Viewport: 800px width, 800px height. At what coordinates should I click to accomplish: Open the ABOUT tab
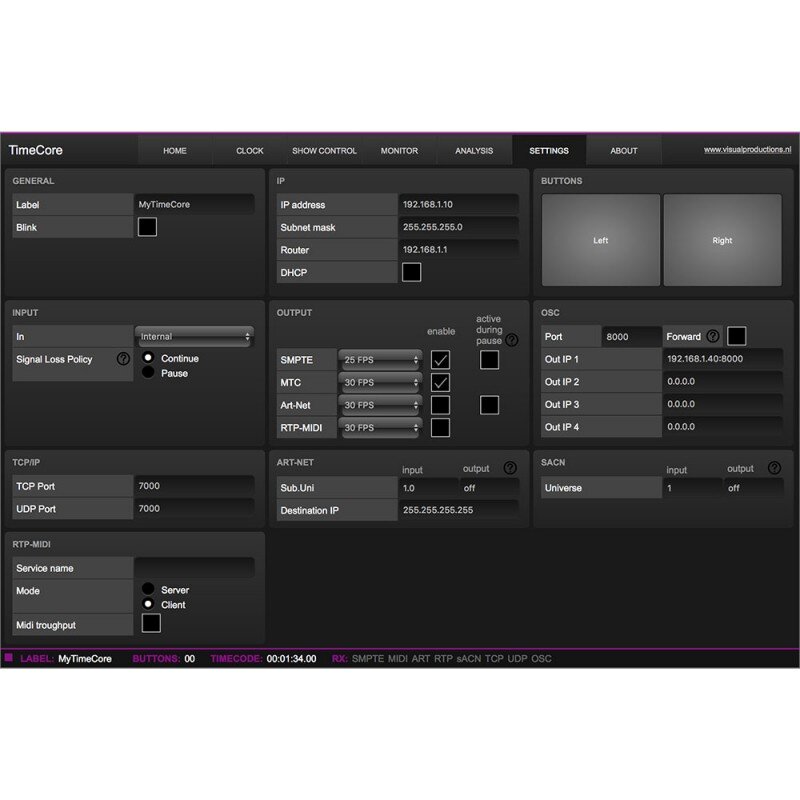click(x=623, y=151)
